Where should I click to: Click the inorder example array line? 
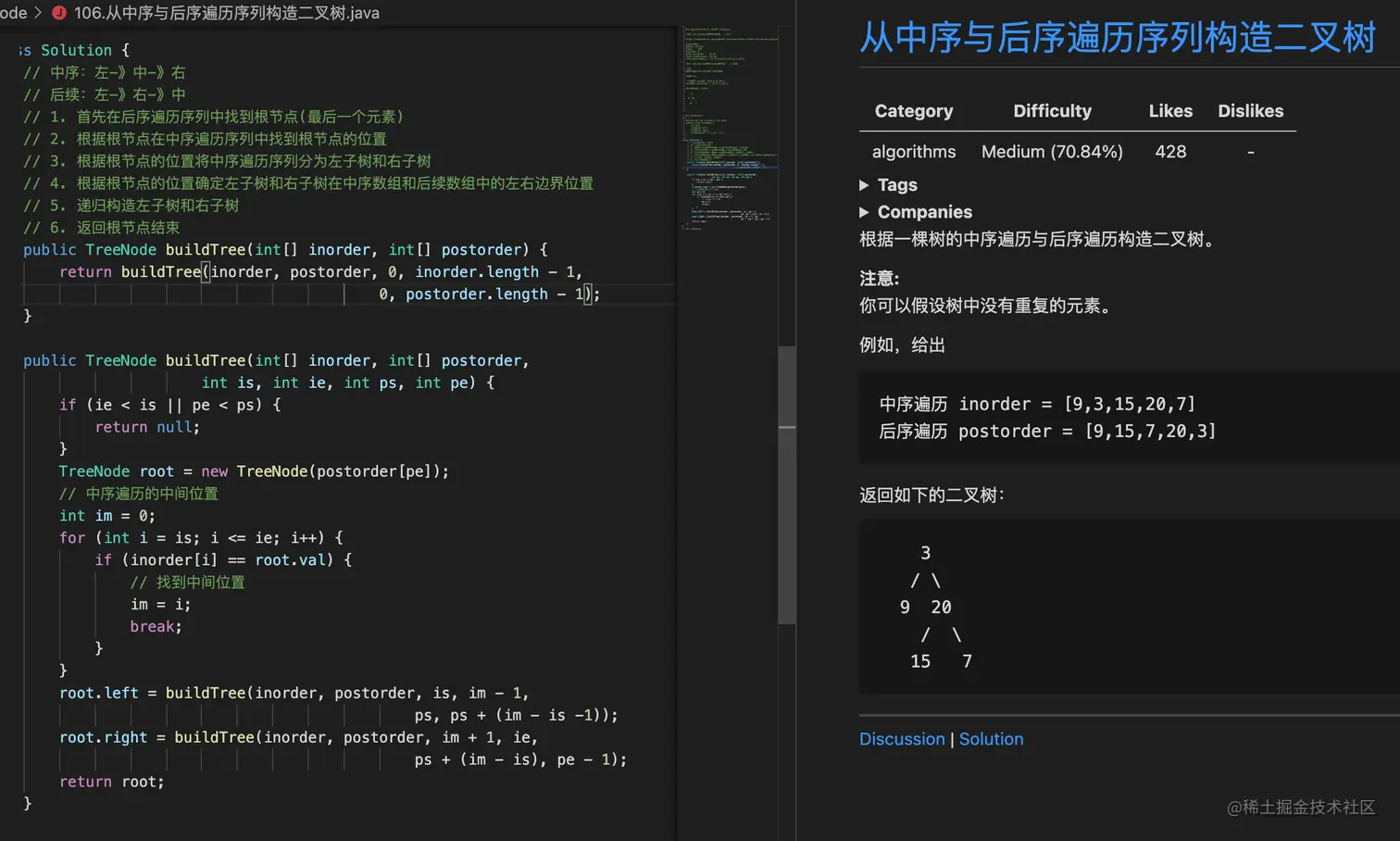coord(1037,404)
